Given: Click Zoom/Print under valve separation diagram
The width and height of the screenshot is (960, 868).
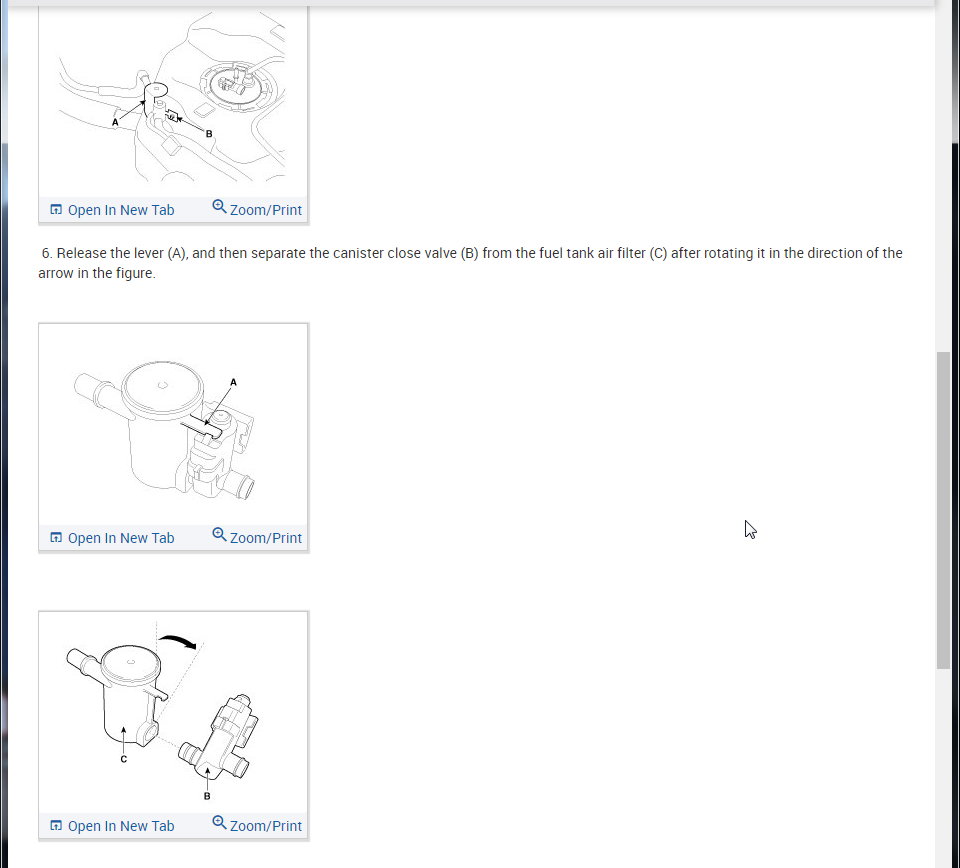Looking at the screenshot, I should (257, 825).
